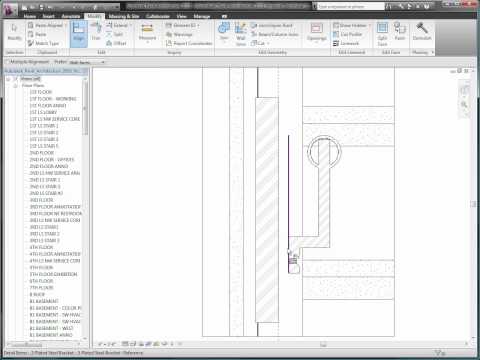Image resolution: width=480 pixels, height=360 pixels.
Task: Click the zoom icon on navigation bar
Action: point(464,105)
